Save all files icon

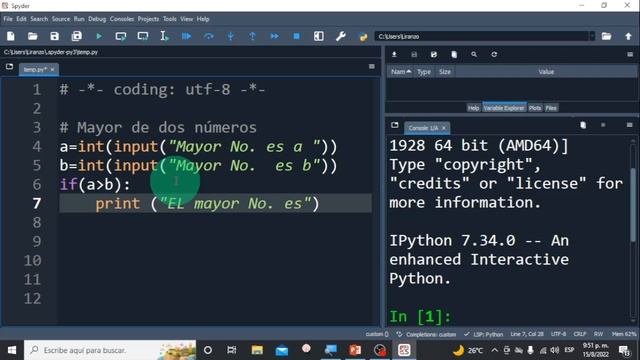[77, 36]
